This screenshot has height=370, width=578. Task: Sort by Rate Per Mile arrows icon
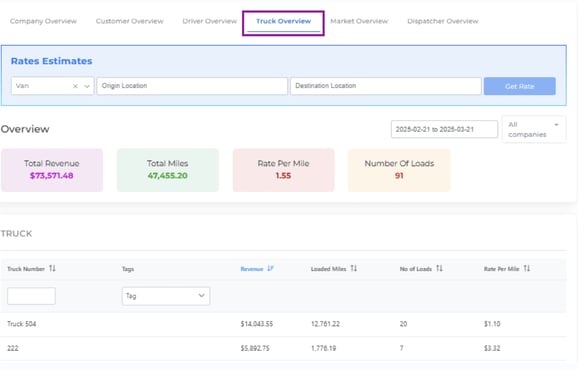coord(527,268)
